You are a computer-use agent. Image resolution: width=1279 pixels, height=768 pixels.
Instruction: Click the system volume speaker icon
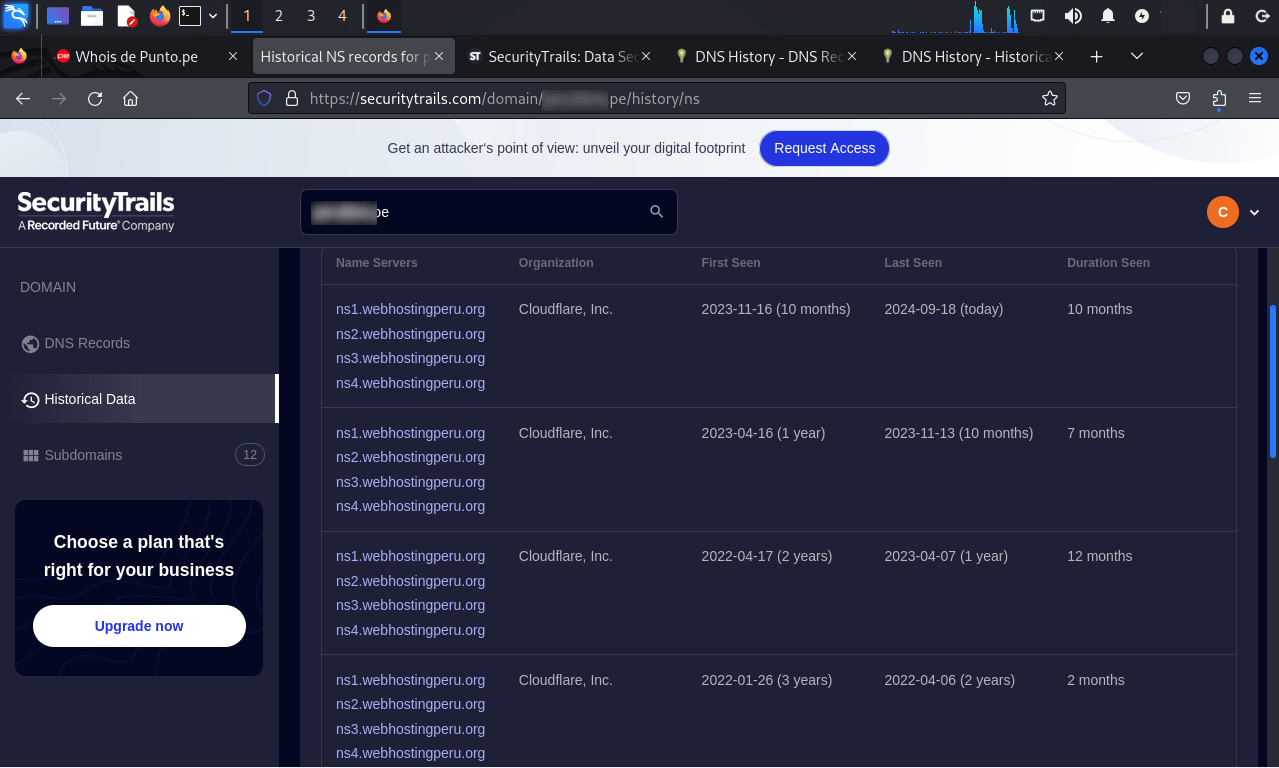1073,16
